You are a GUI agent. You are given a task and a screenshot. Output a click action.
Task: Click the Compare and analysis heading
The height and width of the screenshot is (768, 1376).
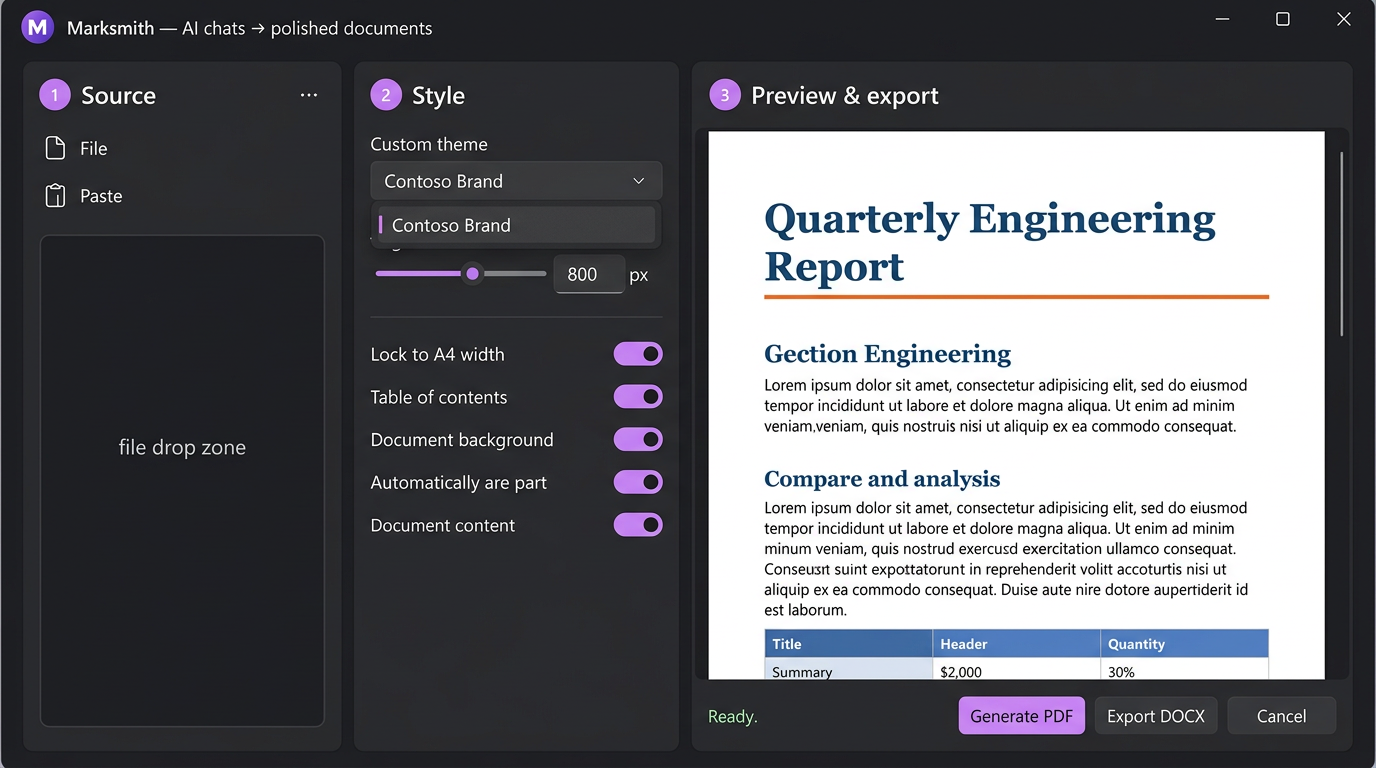pyautogui.click(x=882, y=479)
